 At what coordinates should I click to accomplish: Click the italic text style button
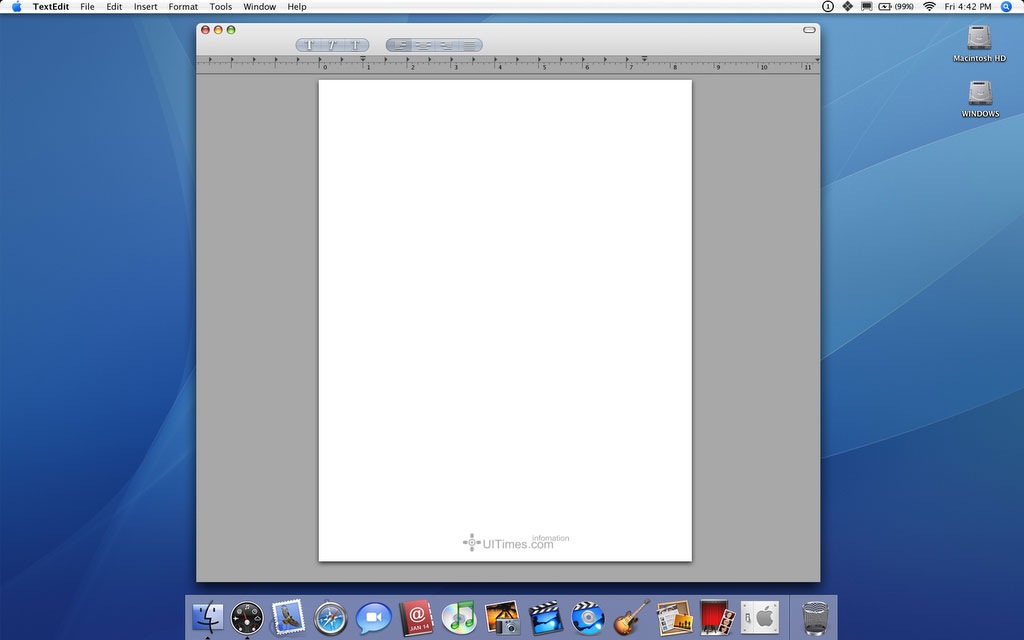[332, 45]
